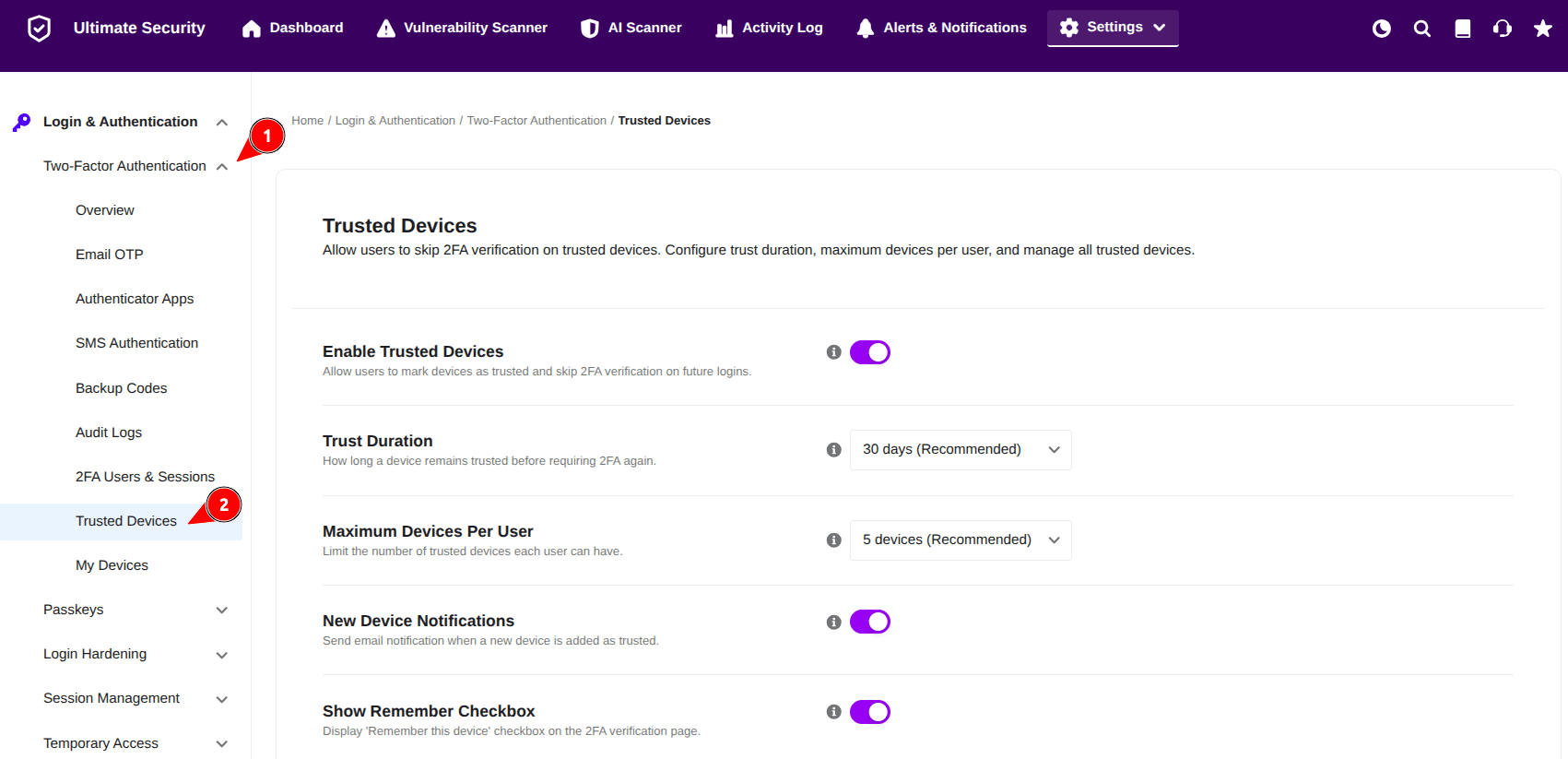Click Home breadcrumb link
The height and width of the screenshot is (759, 1568).
tap(308, 121)
